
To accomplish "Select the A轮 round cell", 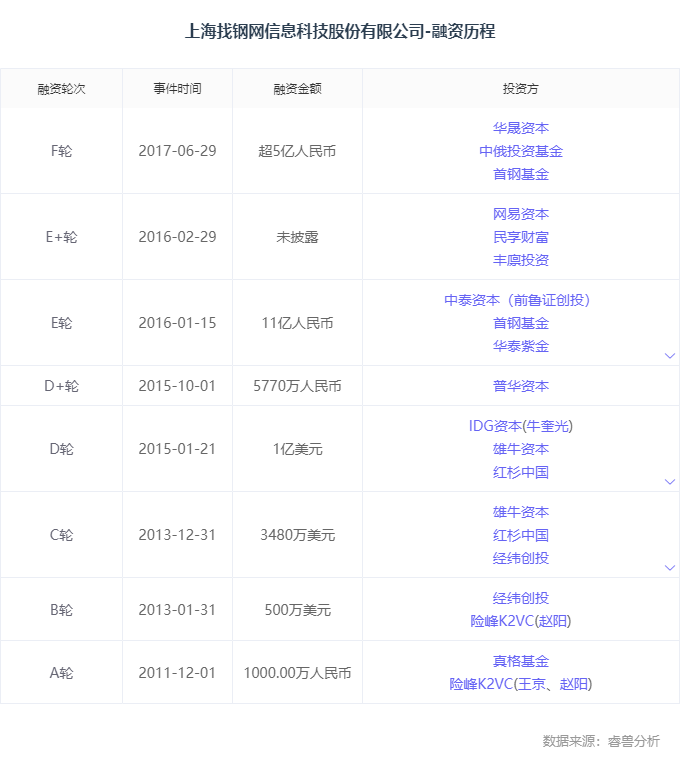I will point(61,673).
